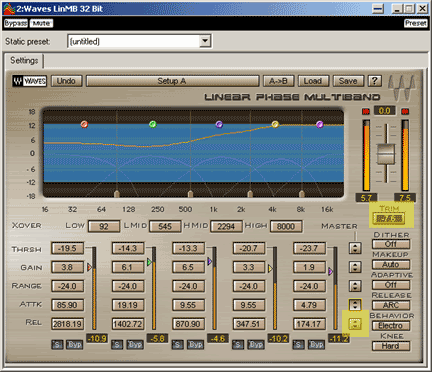432x372 pixels.
Task: Click the output gain readout 0.0
Action: [x=385, y=111]
